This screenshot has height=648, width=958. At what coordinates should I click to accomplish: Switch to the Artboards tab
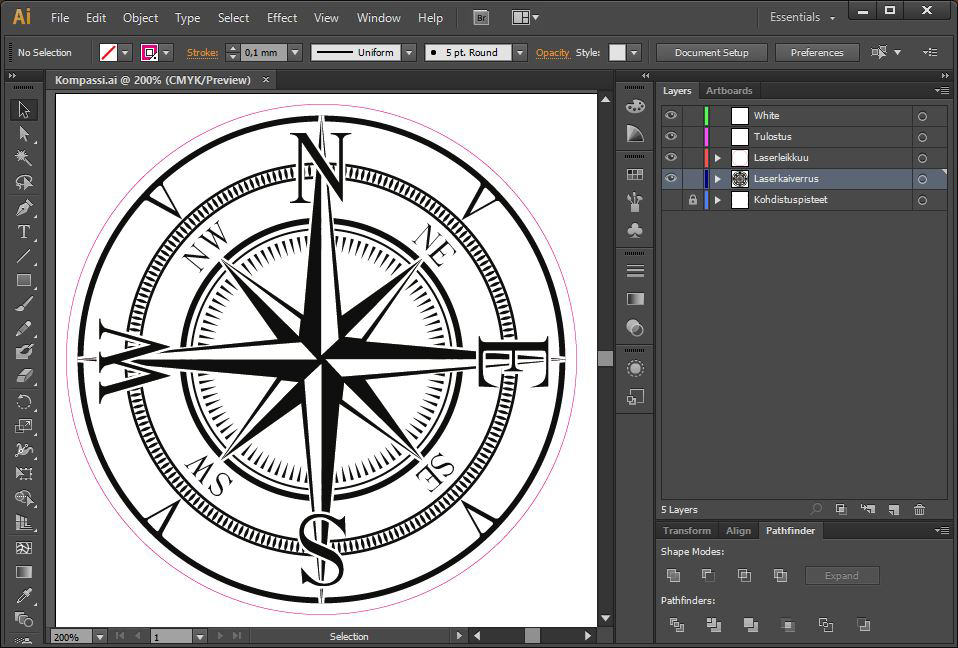[728, 90]
